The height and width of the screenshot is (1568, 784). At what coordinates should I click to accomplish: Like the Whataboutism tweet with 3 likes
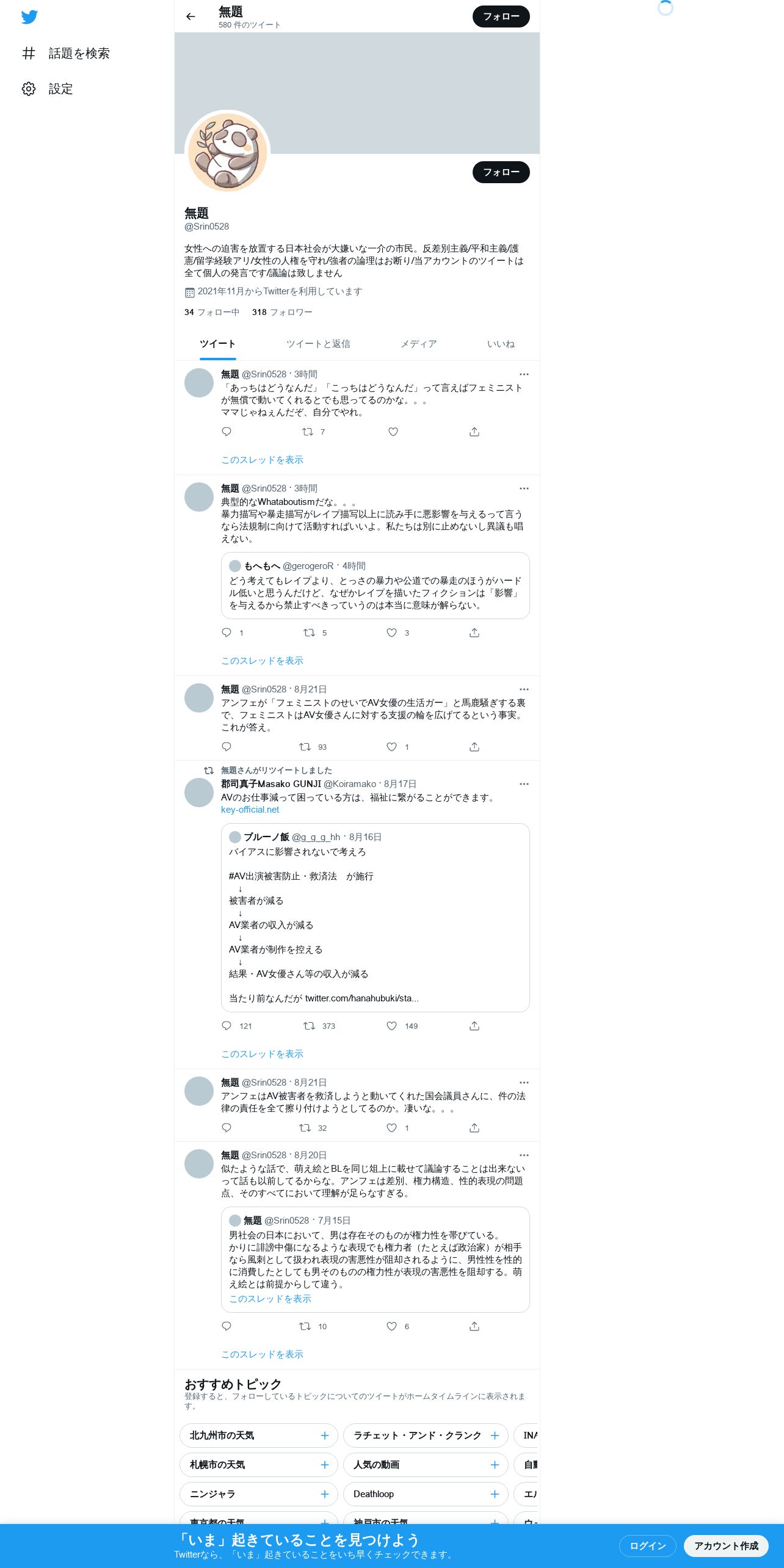pyautogui.click(x=392, y=633)
